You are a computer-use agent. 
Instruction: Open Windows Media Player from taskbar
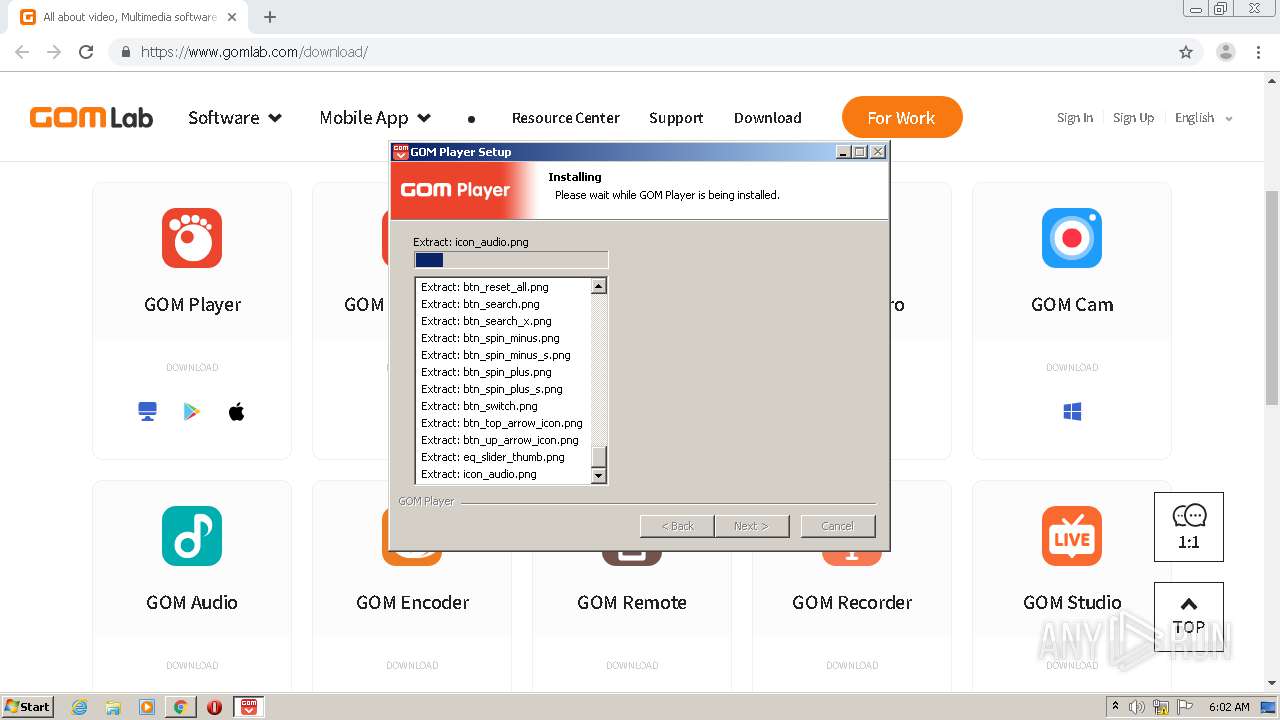click(x=147, y=707)
